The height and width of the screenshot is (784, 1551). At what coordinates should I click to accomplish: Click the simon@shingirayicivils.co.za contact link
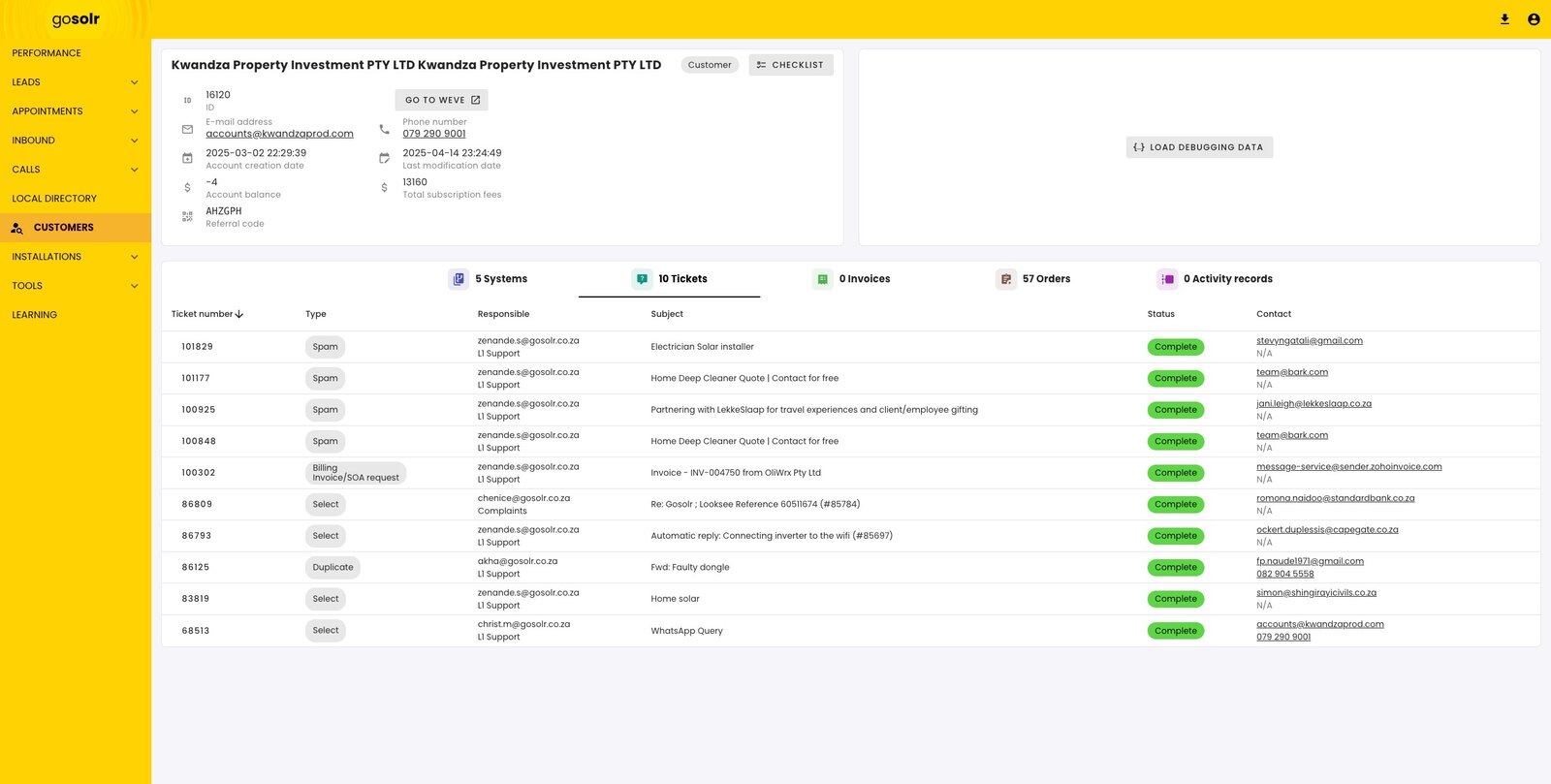click(1316, 593)
